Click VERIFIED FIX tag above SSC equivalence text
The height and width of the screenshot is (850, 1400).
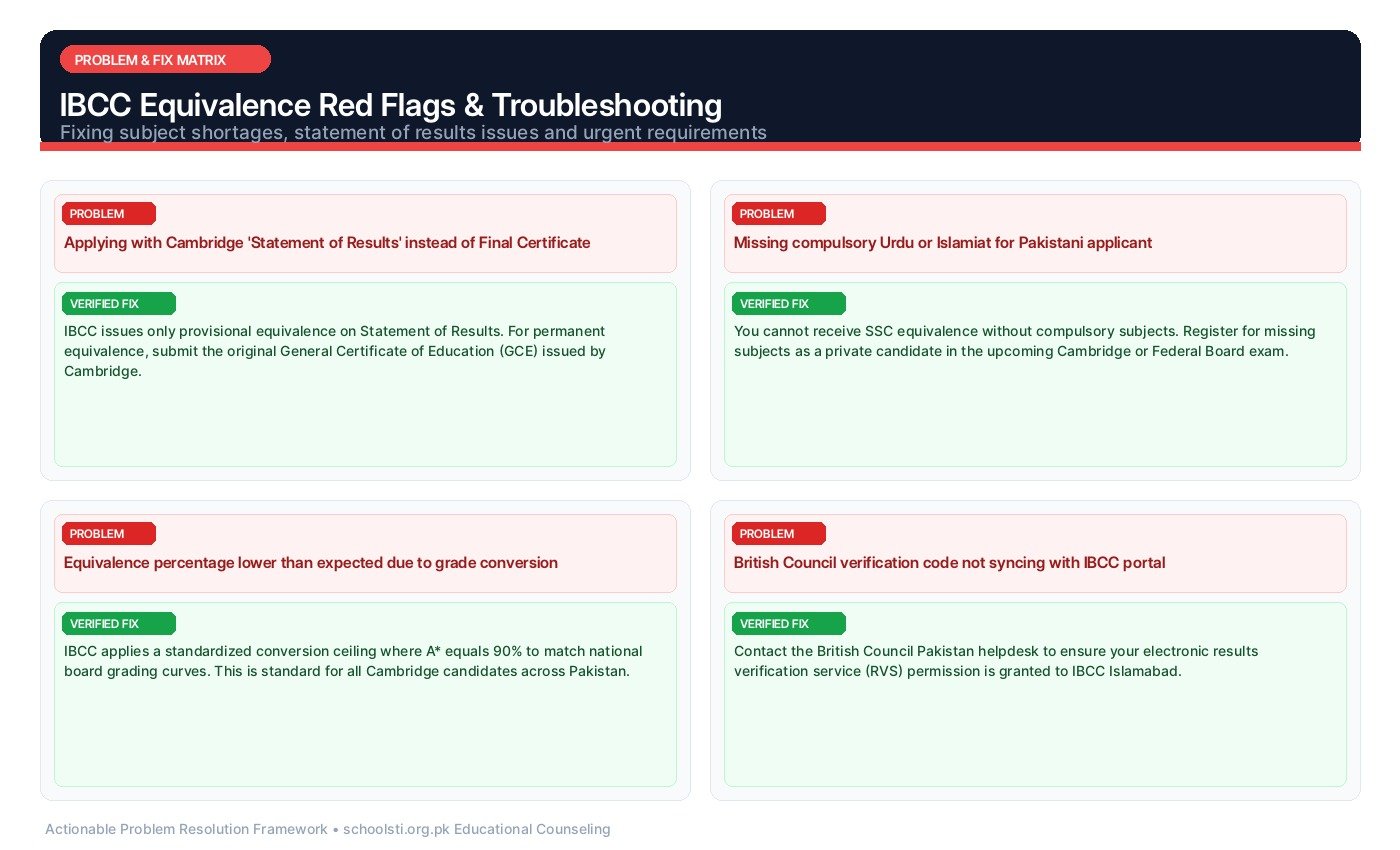point(788,303)
